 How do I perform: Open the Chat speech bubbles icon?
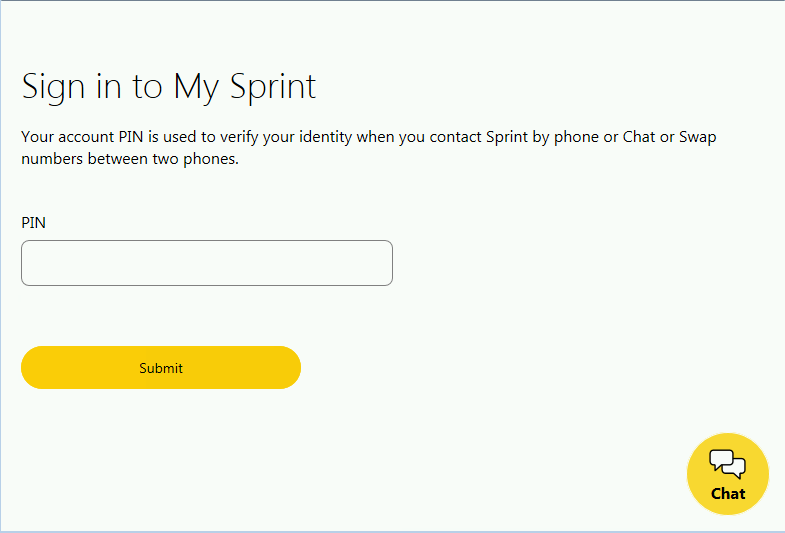pos(728,464)
